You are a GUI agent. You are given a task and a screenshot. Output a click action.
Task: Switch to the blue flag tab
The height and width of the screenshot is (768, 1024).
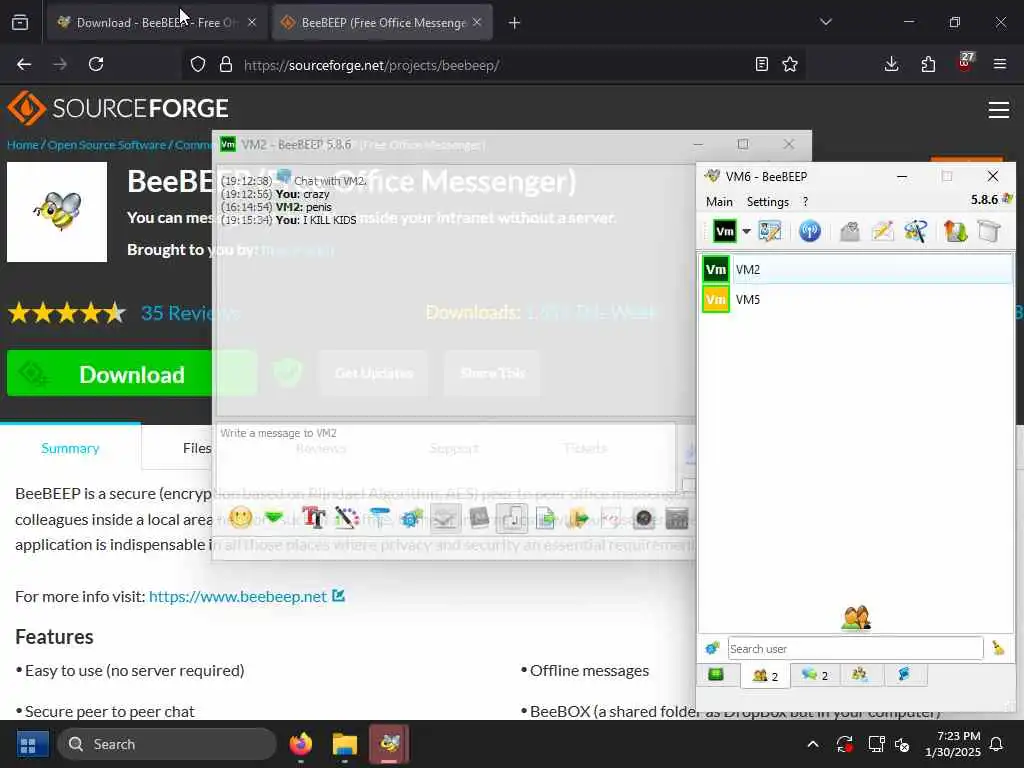[904, 675]
